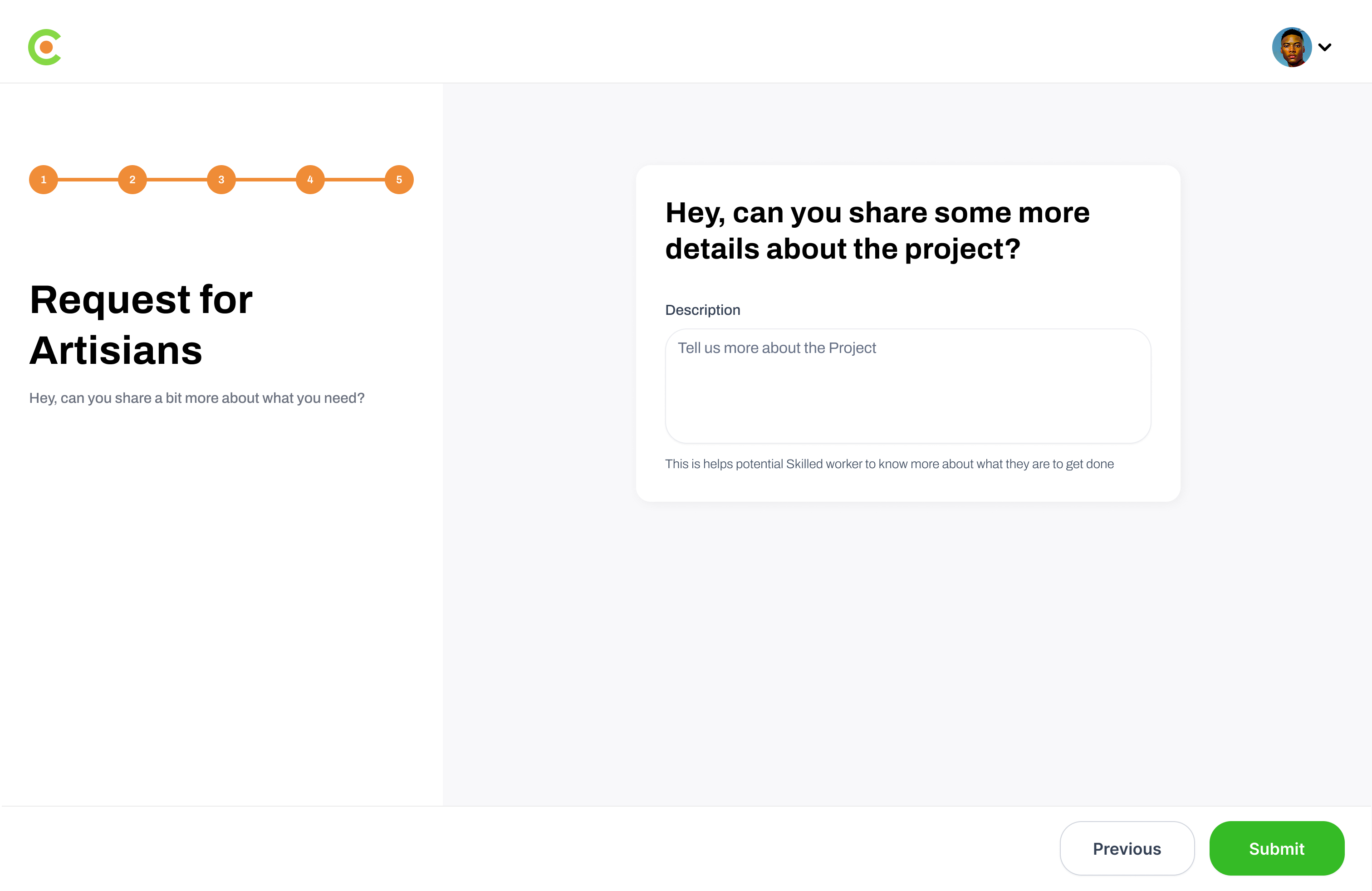
Task: Open step 4 of the request
Action: tap(310, 180)
